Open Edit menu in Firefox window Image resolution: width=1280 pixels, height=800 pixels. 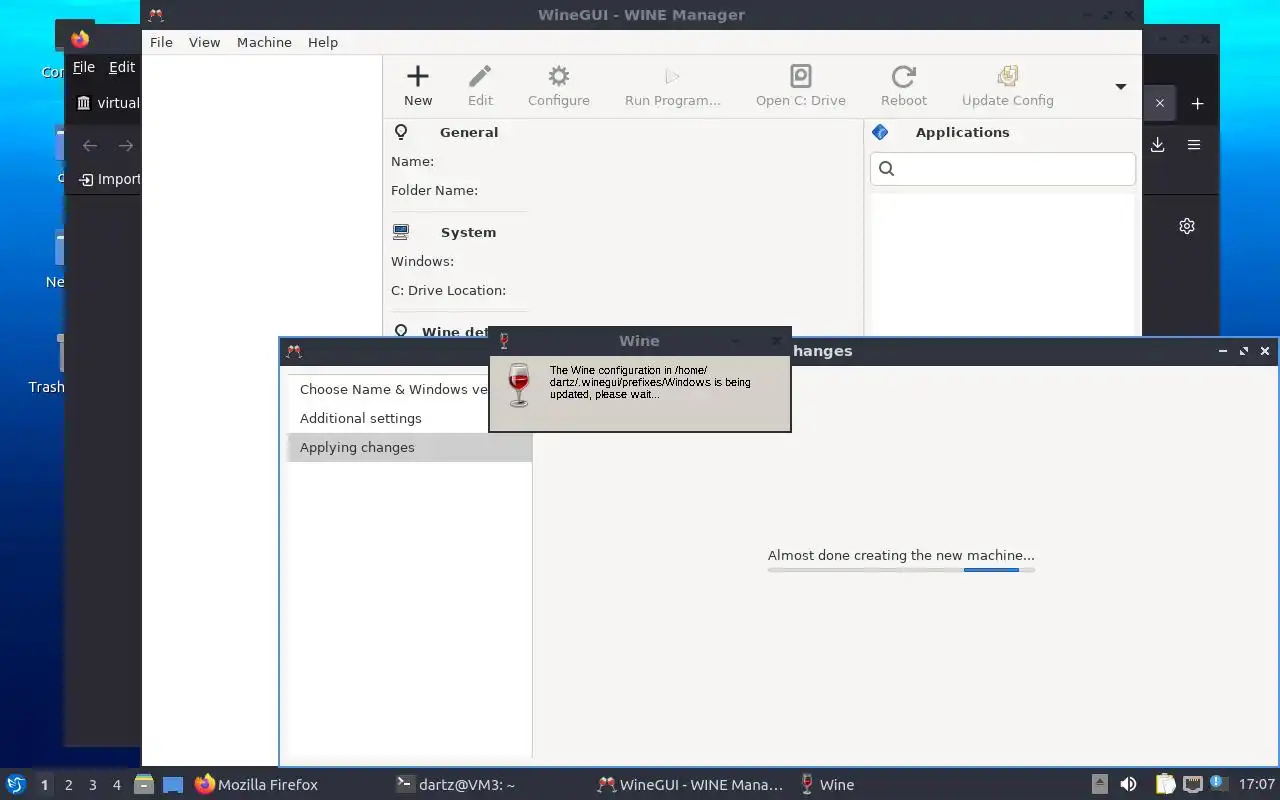pos(122,67)
